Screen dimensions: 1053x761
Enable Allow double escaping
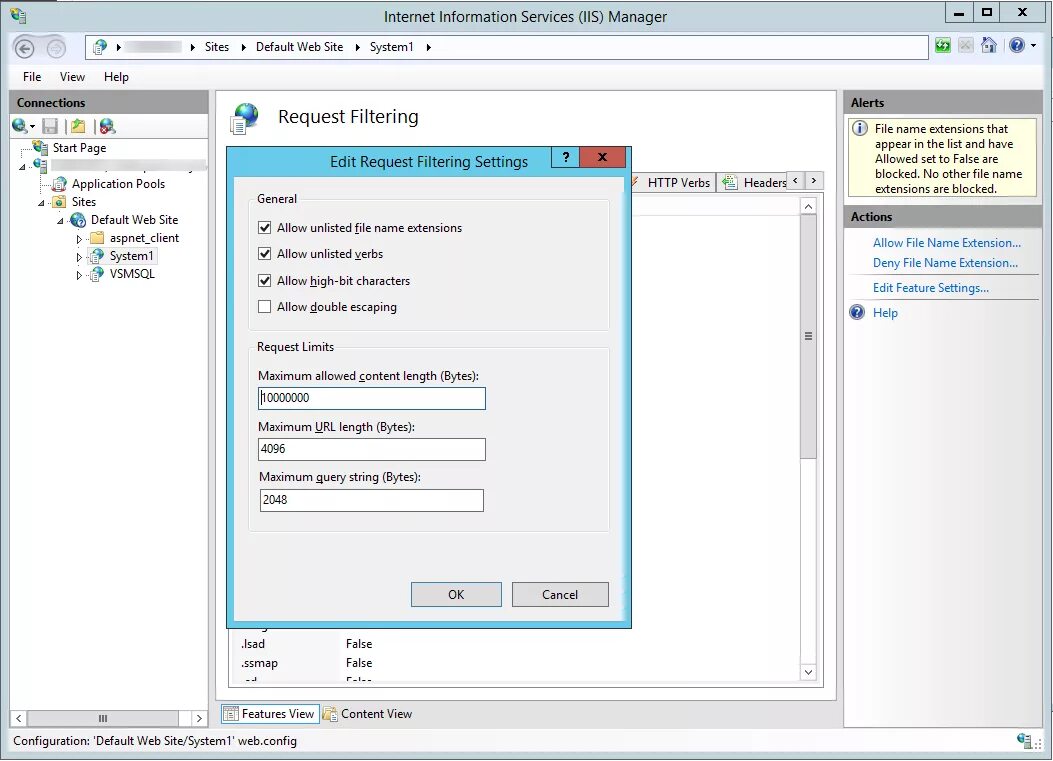pos(265,307)
